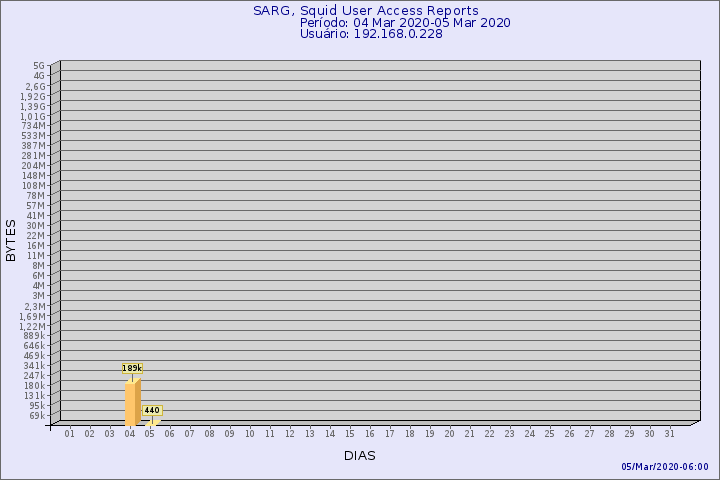Image resolution: width=720 pixels, height=480 pixels.
Task: Click the 247k y-axis tick label
Action: [x=35, y=376]
